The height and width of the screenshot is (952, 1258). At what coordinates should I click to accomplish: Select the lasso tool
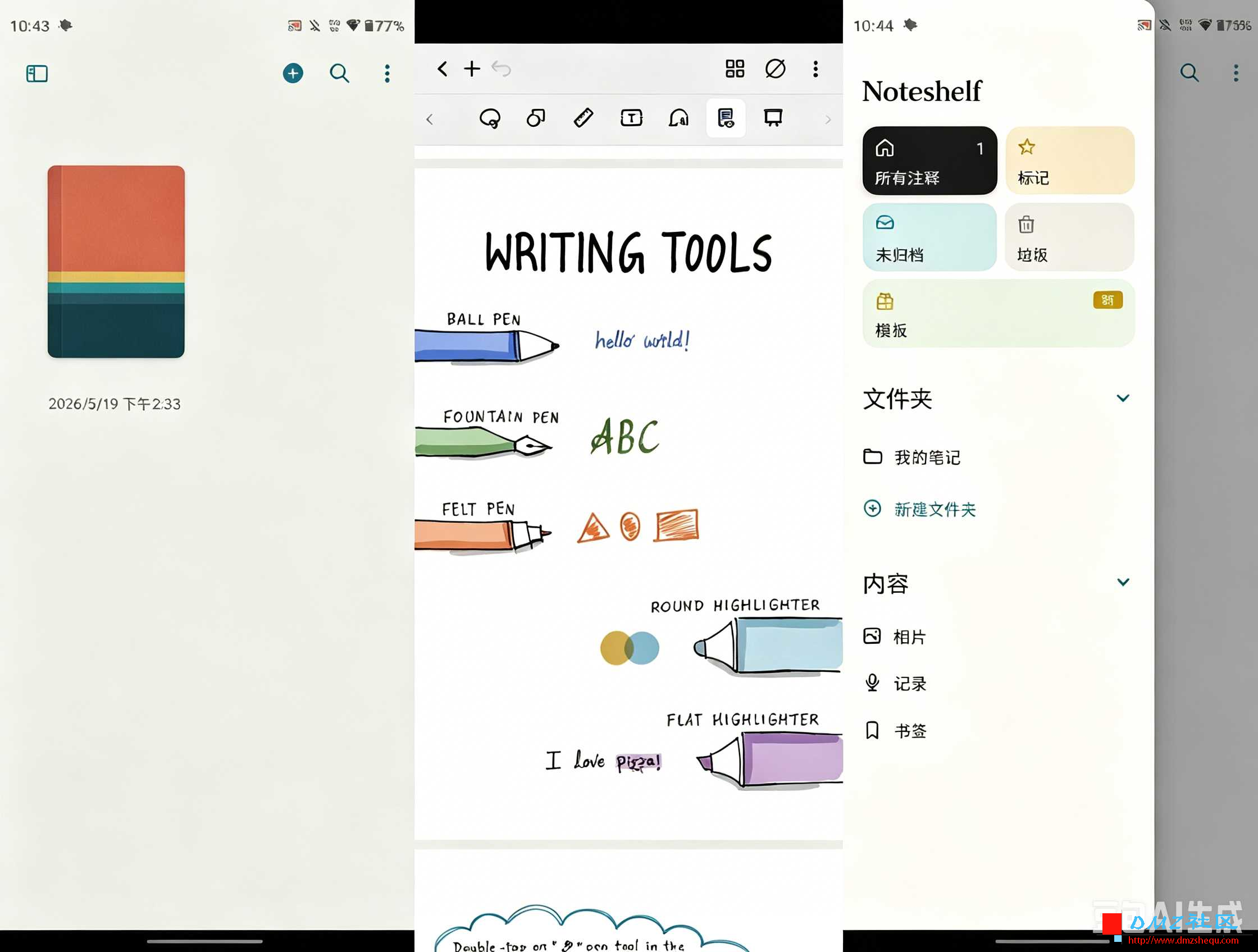tap(490, 118)
